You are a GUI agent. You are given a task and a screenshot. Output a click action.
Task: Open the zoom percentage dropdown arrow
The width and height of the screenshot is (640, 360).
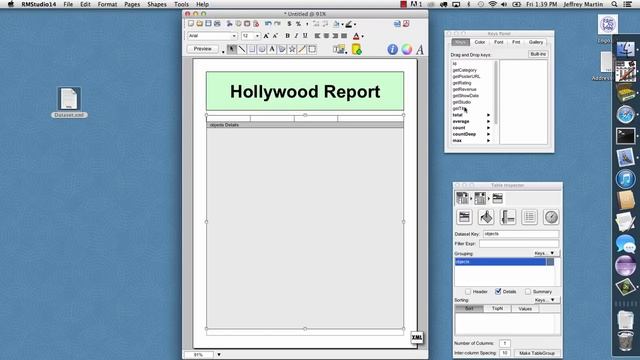219,355
